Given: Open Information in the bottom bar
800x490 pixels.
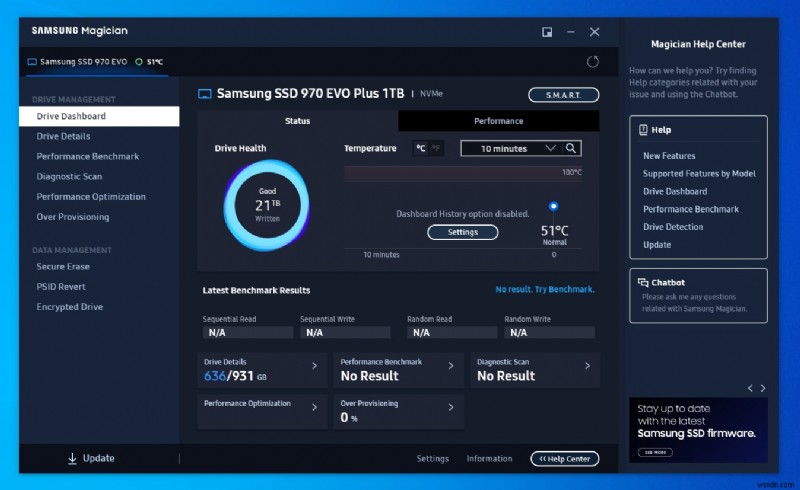Looking at the screenshot, I should pos(489,459).
